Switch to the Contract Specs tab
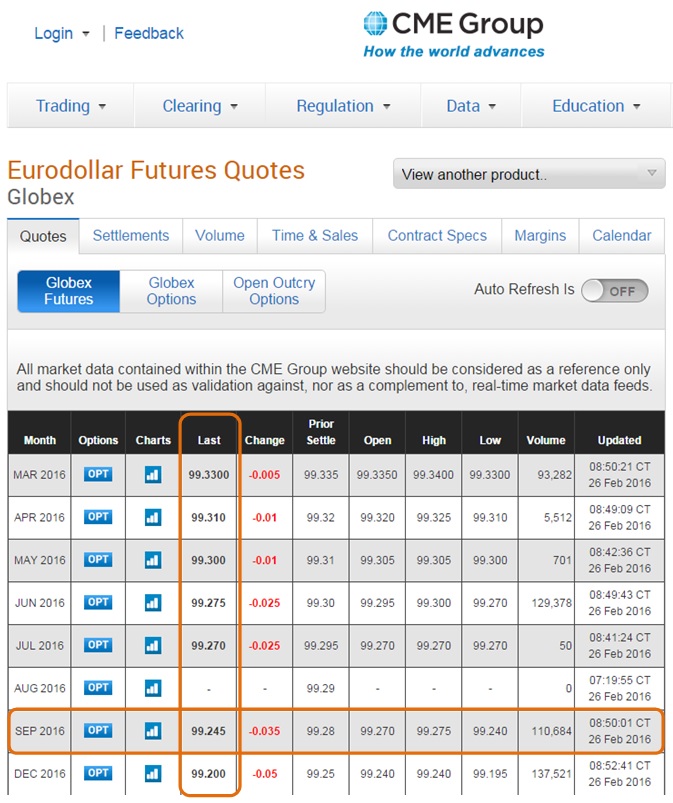 click(x=437, y=236)
